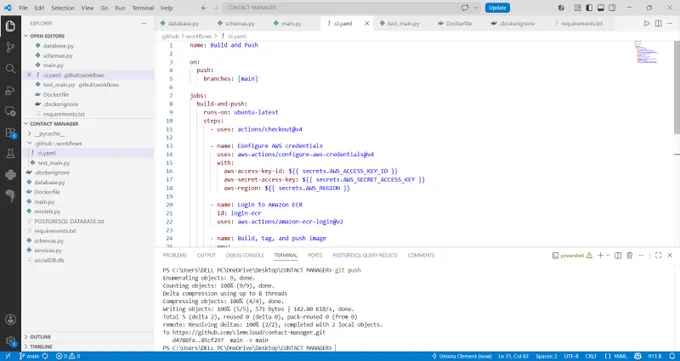Open chat icon in title bar
680x361 pixels.
click(465, 8)
